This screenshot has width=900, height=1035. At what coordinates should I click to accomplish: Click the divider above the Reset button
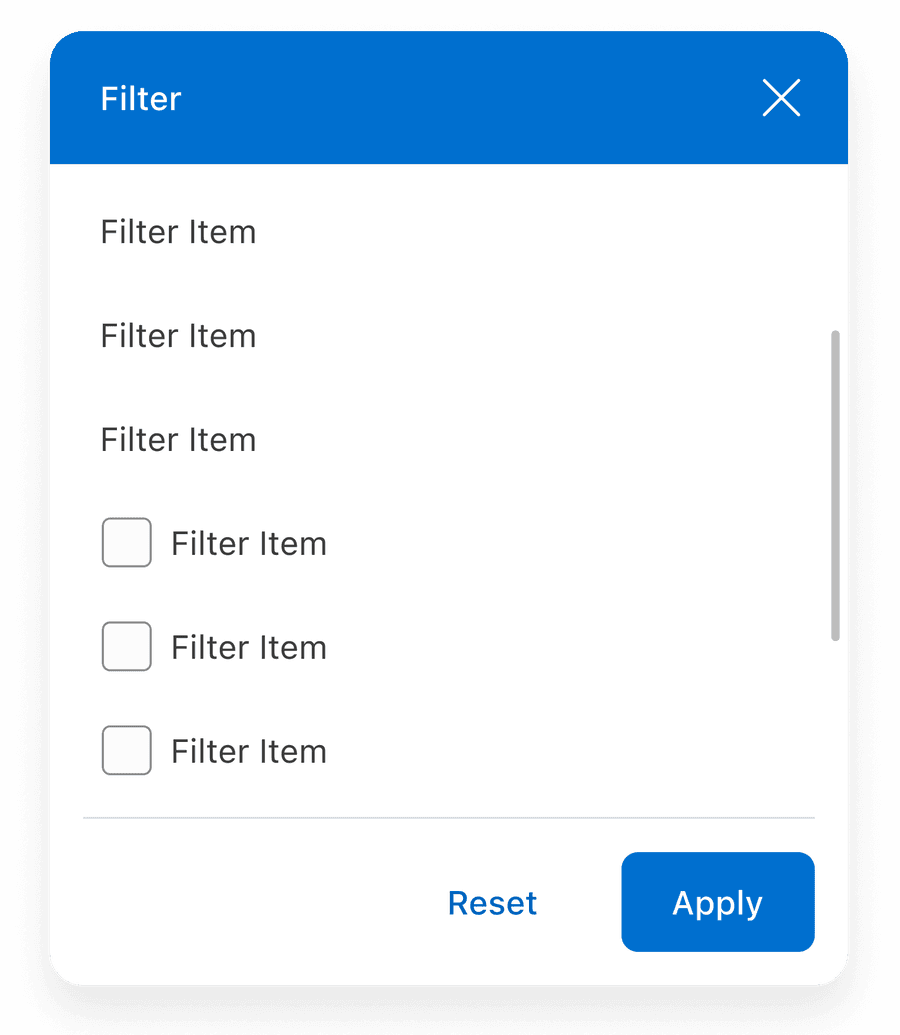450,818
